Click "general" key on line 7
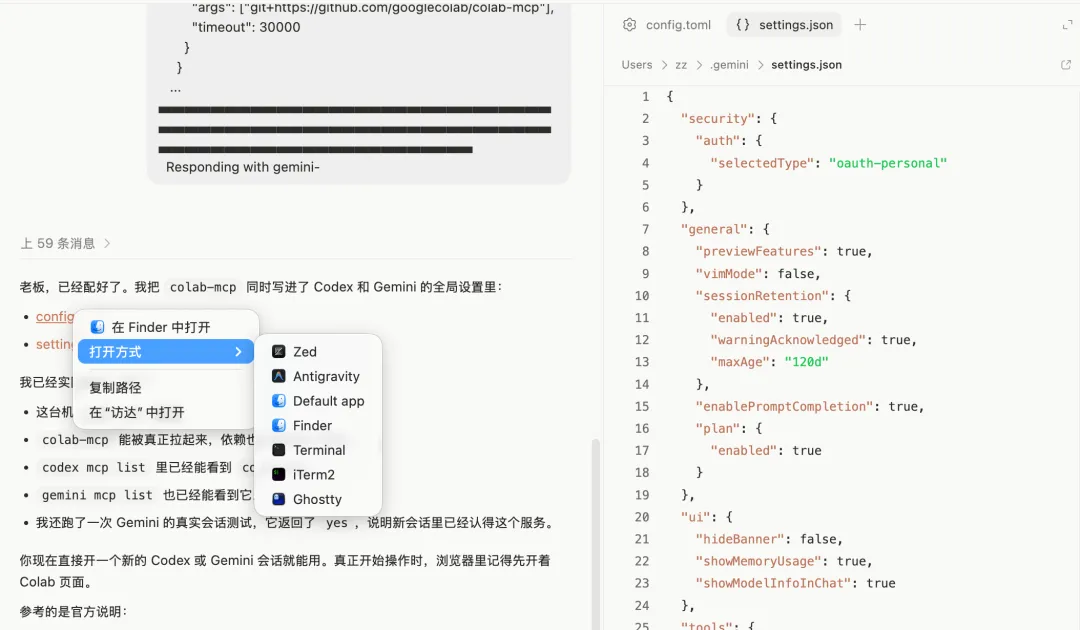1080x630 pixels. click(714, 229)
